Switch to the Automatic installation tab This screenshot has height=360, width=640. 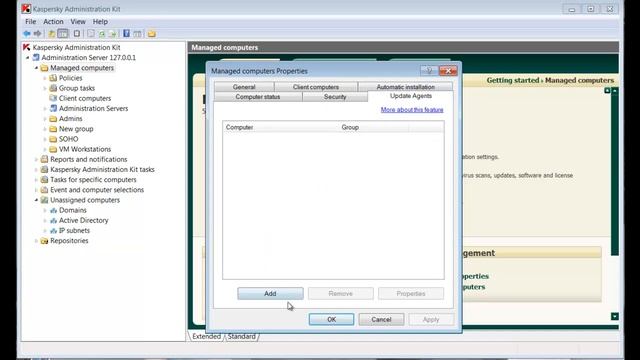405,87
